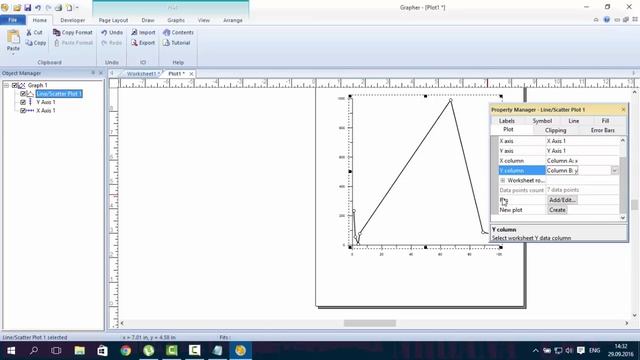640x360 pixels.
Task: Open the Worksheet1 document tab
Action: tap(142, 74)
